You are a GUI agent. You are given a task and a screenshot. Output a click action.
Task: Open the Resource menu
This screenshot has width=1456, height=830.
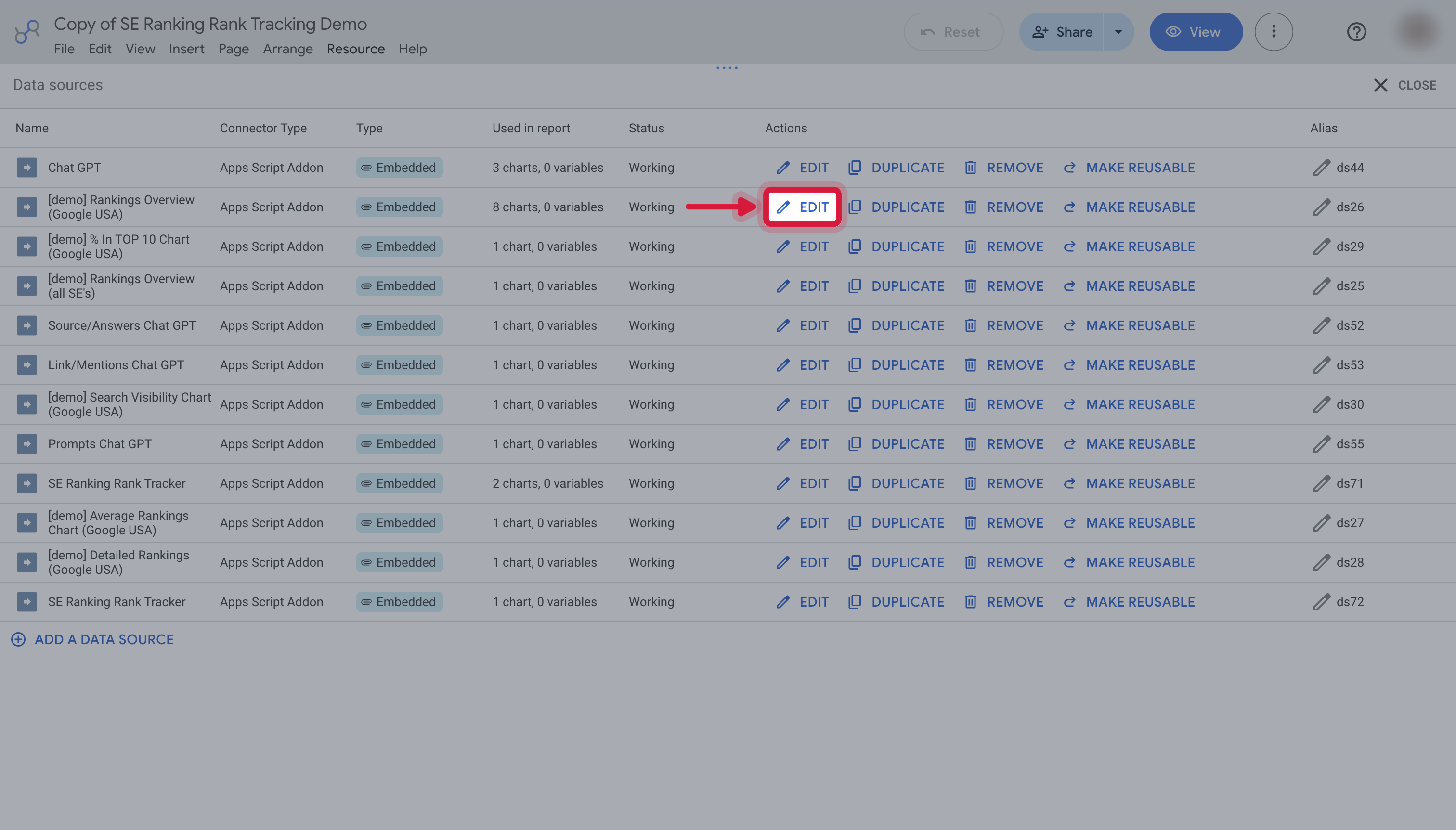tap(356, 49)
